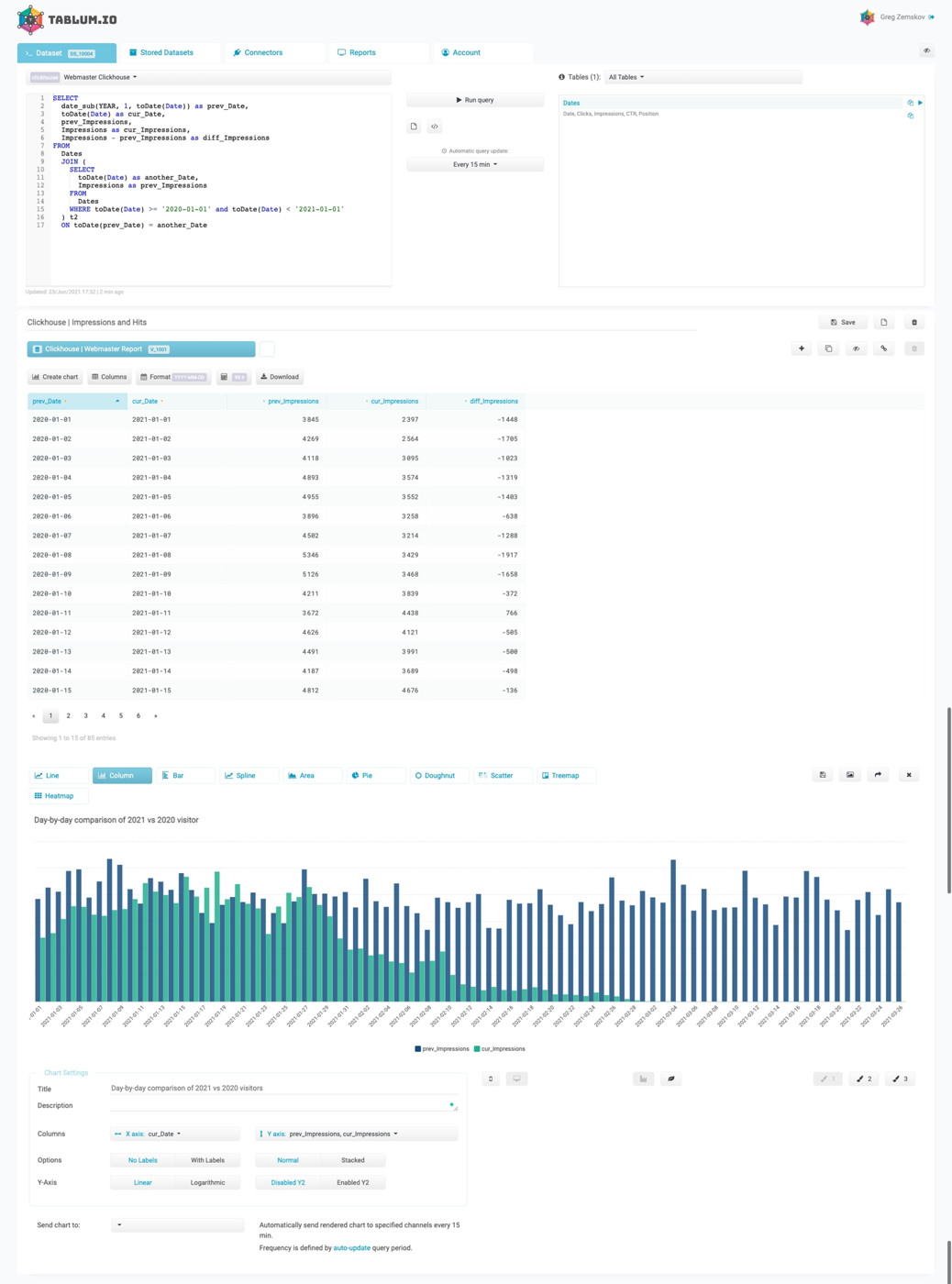
Task: Close the chart panel with the X
Action: tap(909, 775)
